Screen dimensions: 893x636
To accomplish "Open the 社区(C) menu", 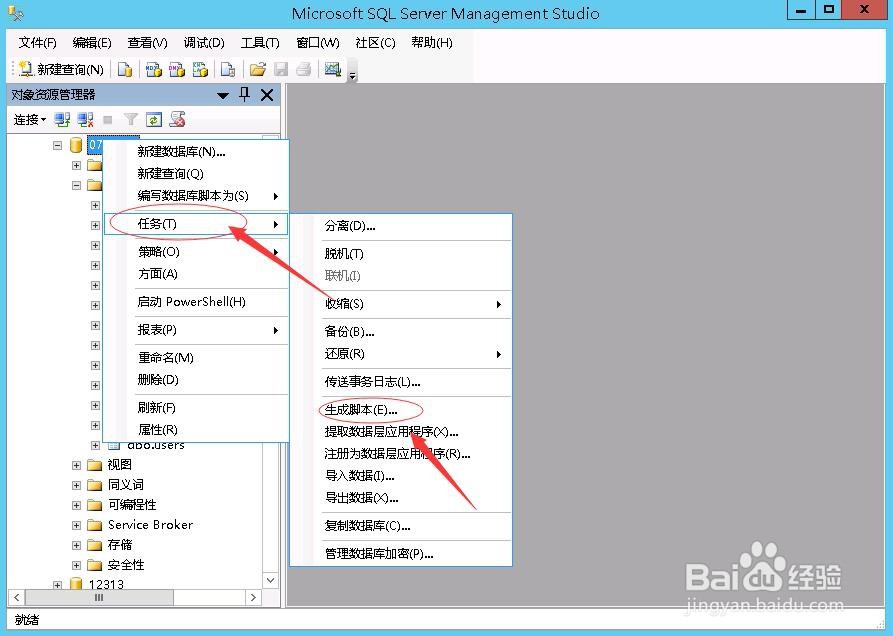I will pos(375,43).
